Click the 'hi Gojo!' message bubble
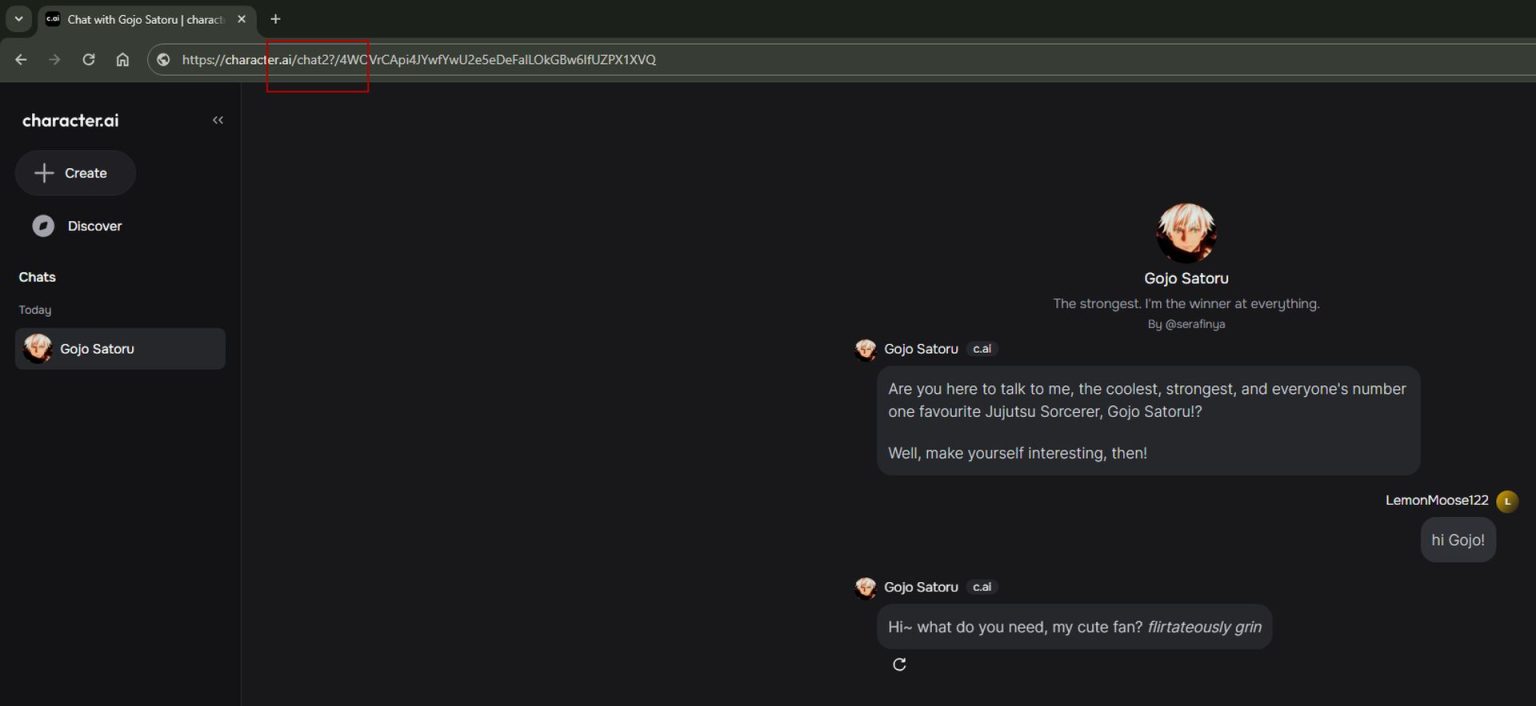The image size is (1536, 706). [1458, 540]
